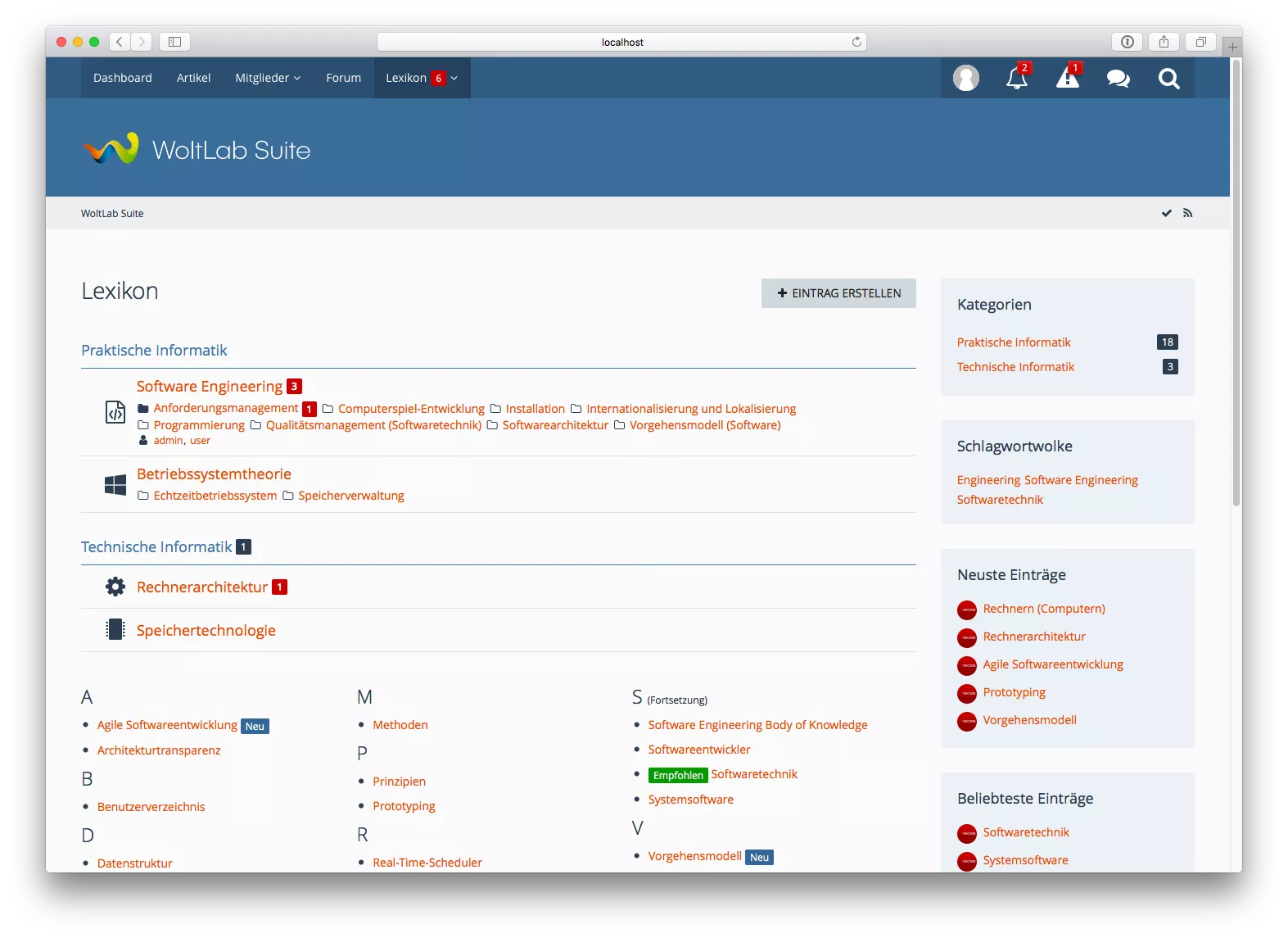The height and width of the screenshot is (938, 1288).
Task: Expand the Lexikon dropdown arrow
Action: coord(454,78)
